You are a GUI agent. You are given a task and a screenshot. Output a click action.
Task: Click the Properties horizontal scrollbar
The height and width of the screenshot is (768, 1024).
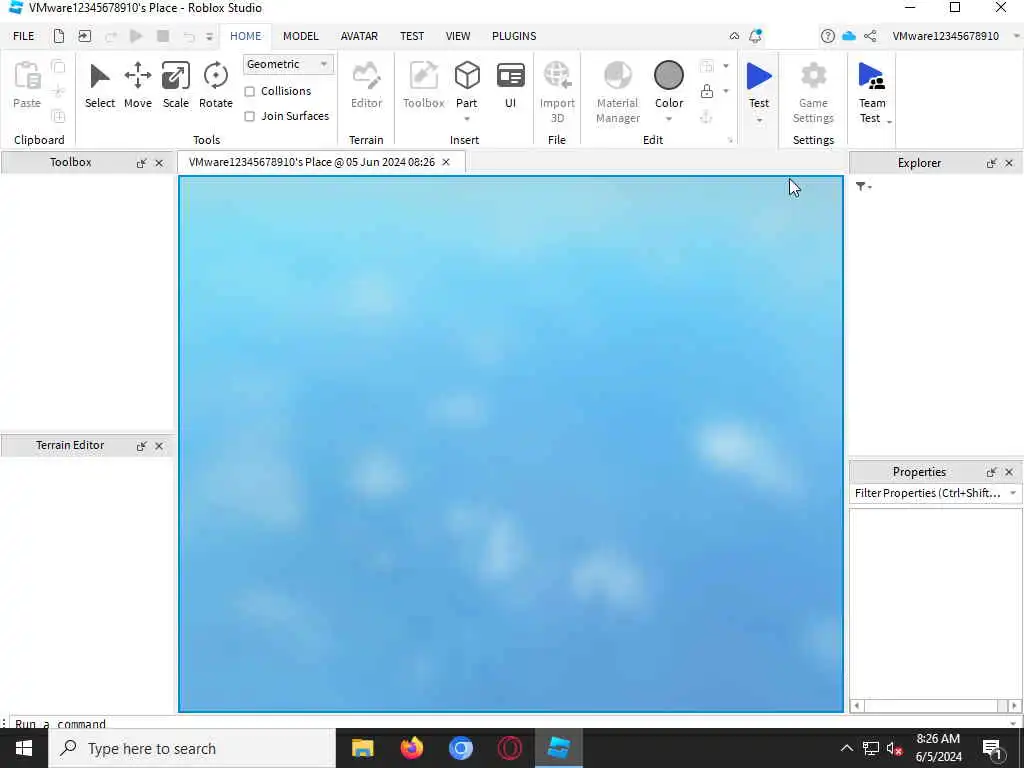tap(936, 706)
